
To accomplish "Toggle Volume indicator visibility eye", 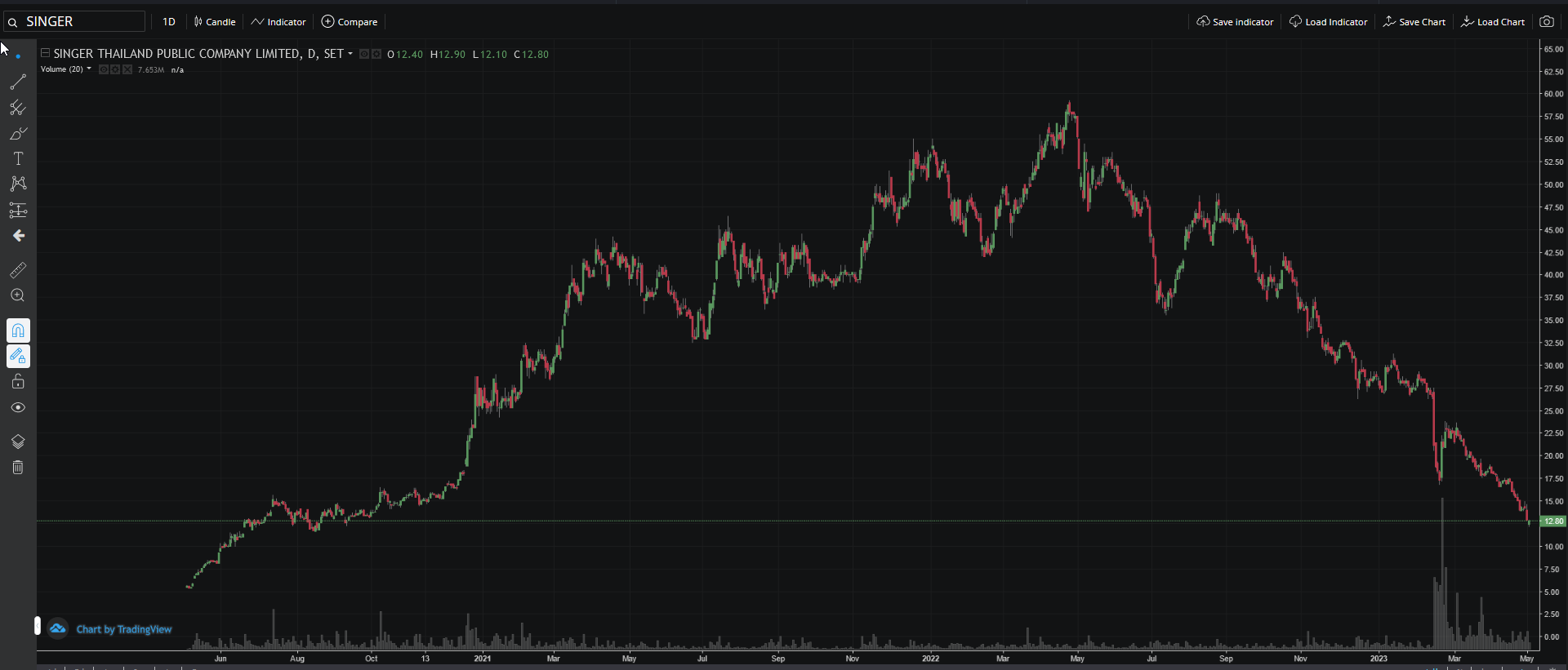I will pos(104,69).
